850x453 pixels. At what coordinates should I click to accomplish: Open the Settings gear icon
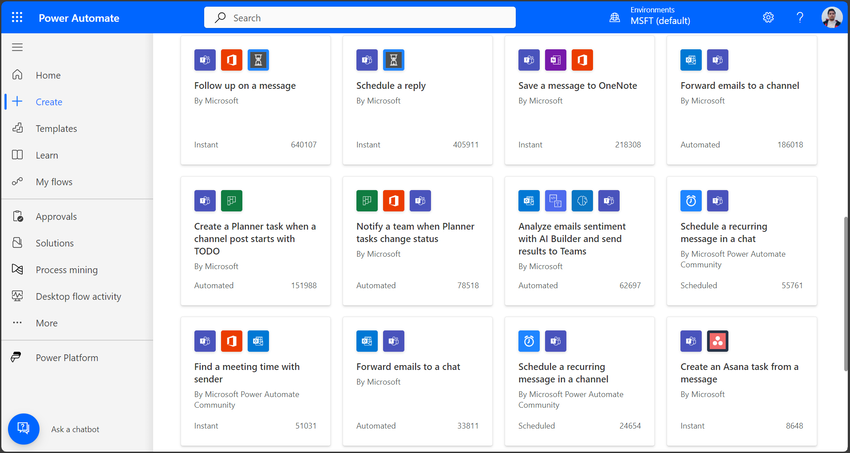(x=768, y=17)
